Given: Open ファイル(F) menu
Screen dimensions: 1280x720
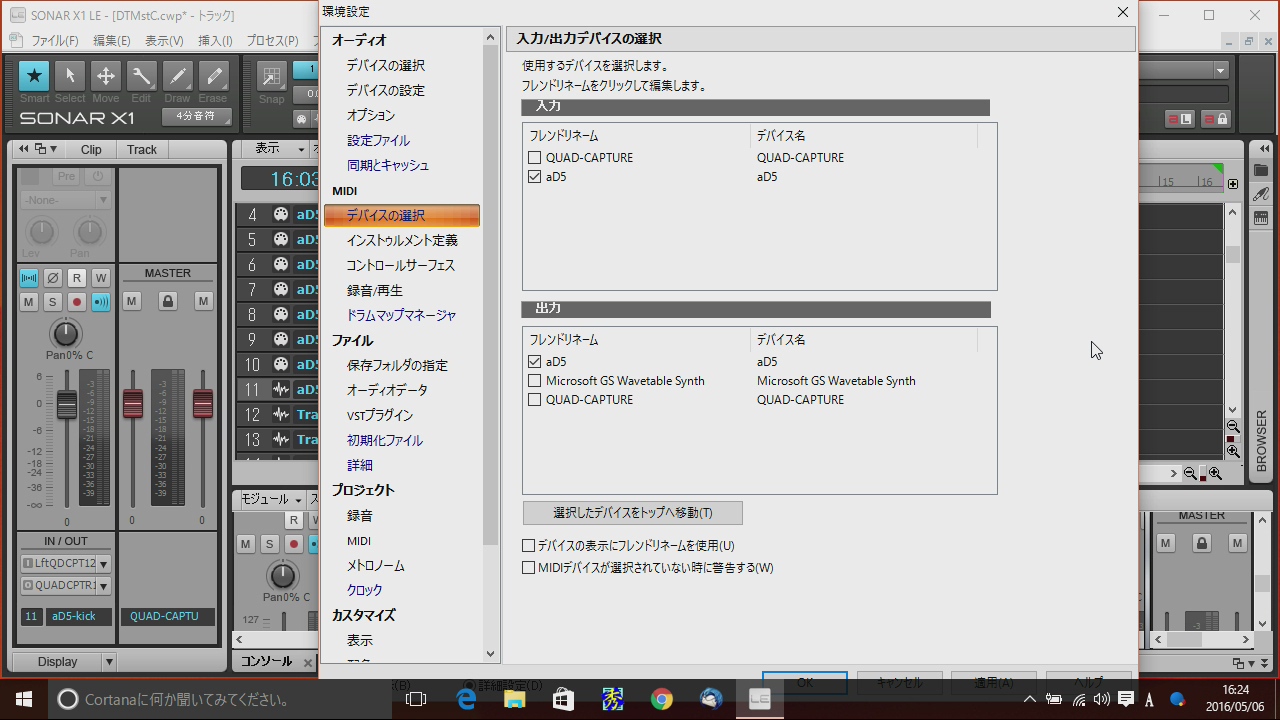Looking at the screenshot, I should point(55,41).
